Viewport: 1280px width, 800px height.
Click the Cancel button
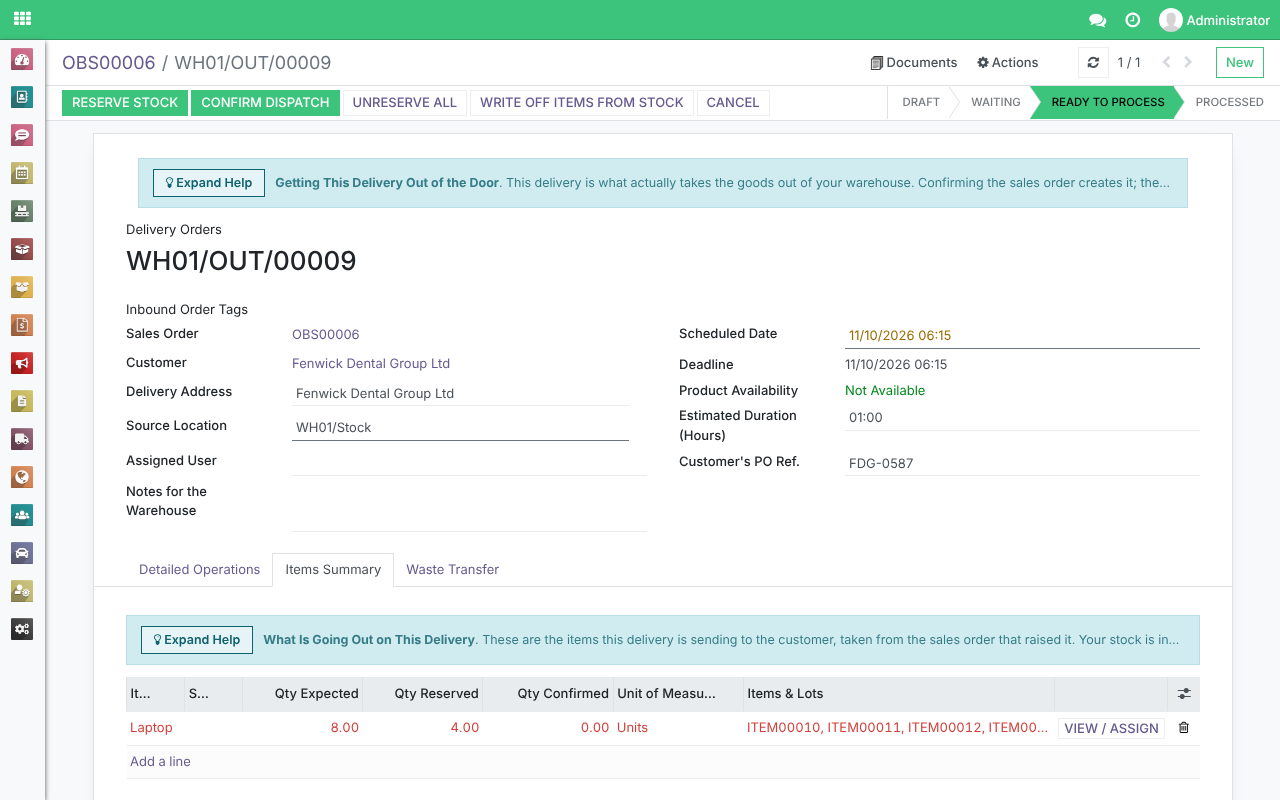733,102
